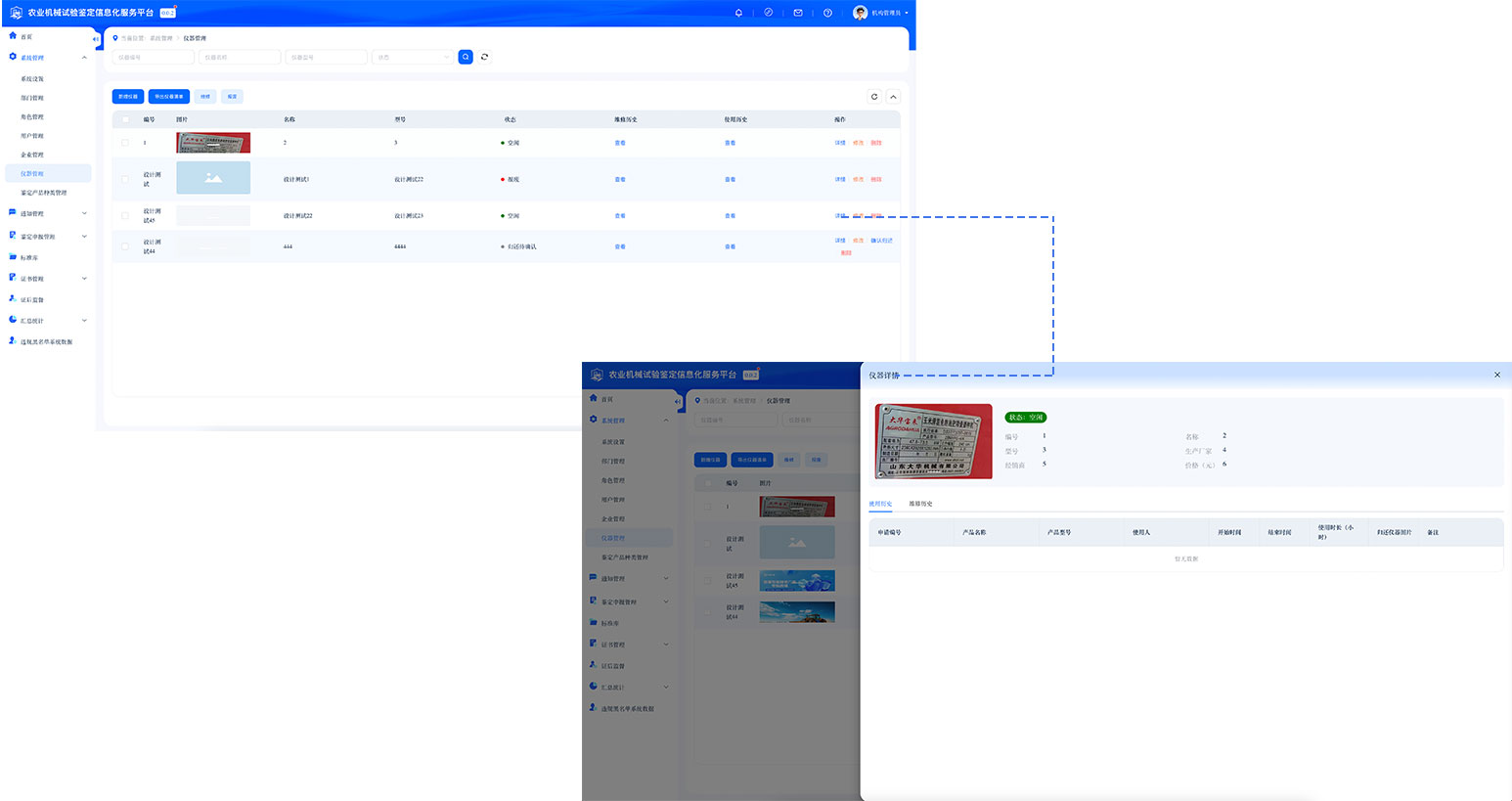Viewport: 1512px width, 801px height.
Task: Open the mail envelope icon in header
Action: (x=798, y=13)
